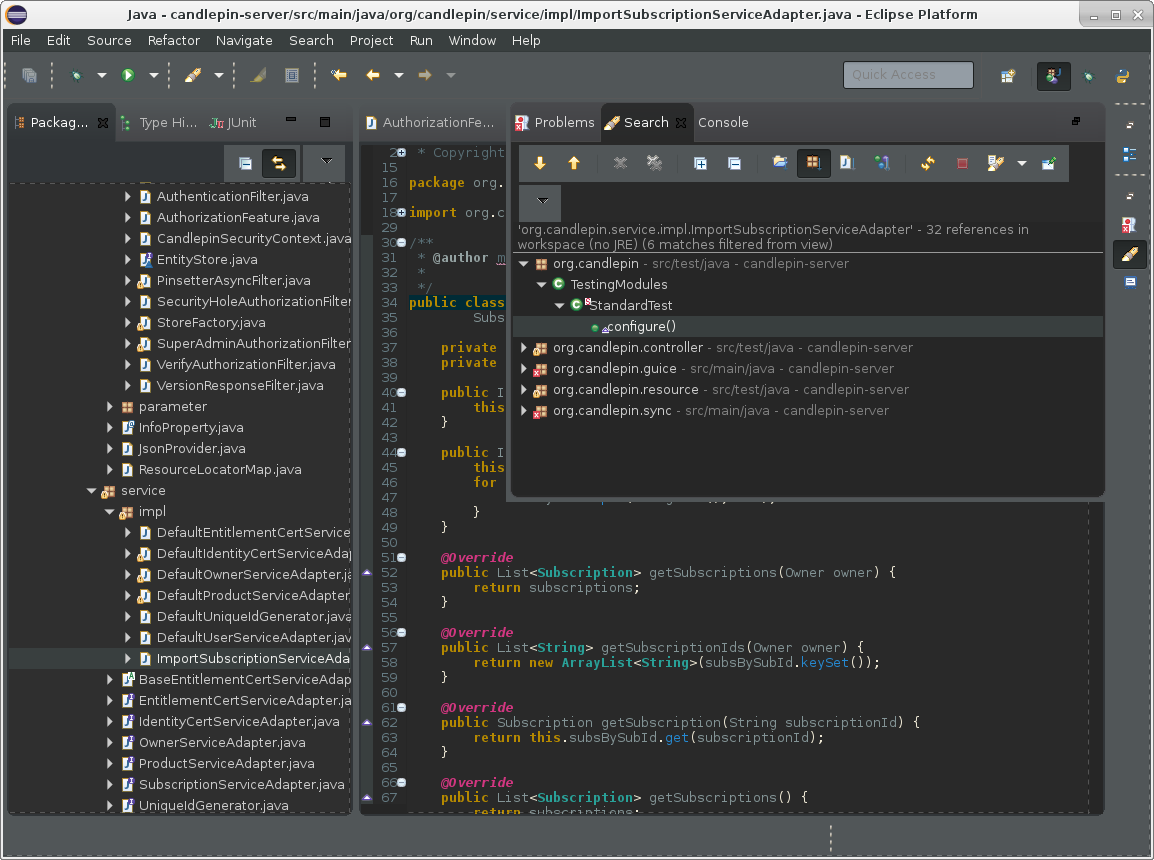Show previous match in Search view
Image resolution: width=1154 pixels, height=860 pixels.
[574, 163]
